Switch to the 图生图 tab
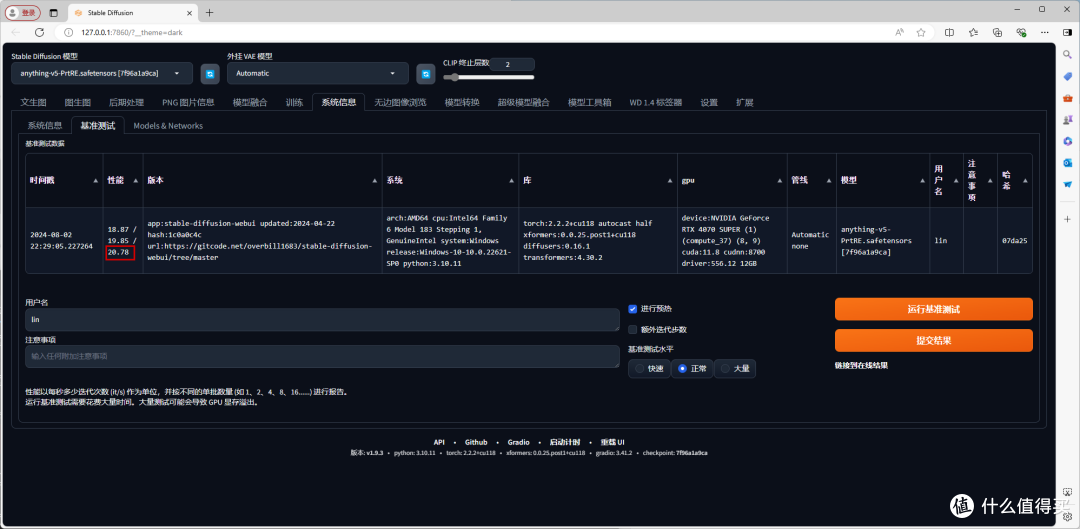This screenshot has width=1080, height=529. [78, 103]
